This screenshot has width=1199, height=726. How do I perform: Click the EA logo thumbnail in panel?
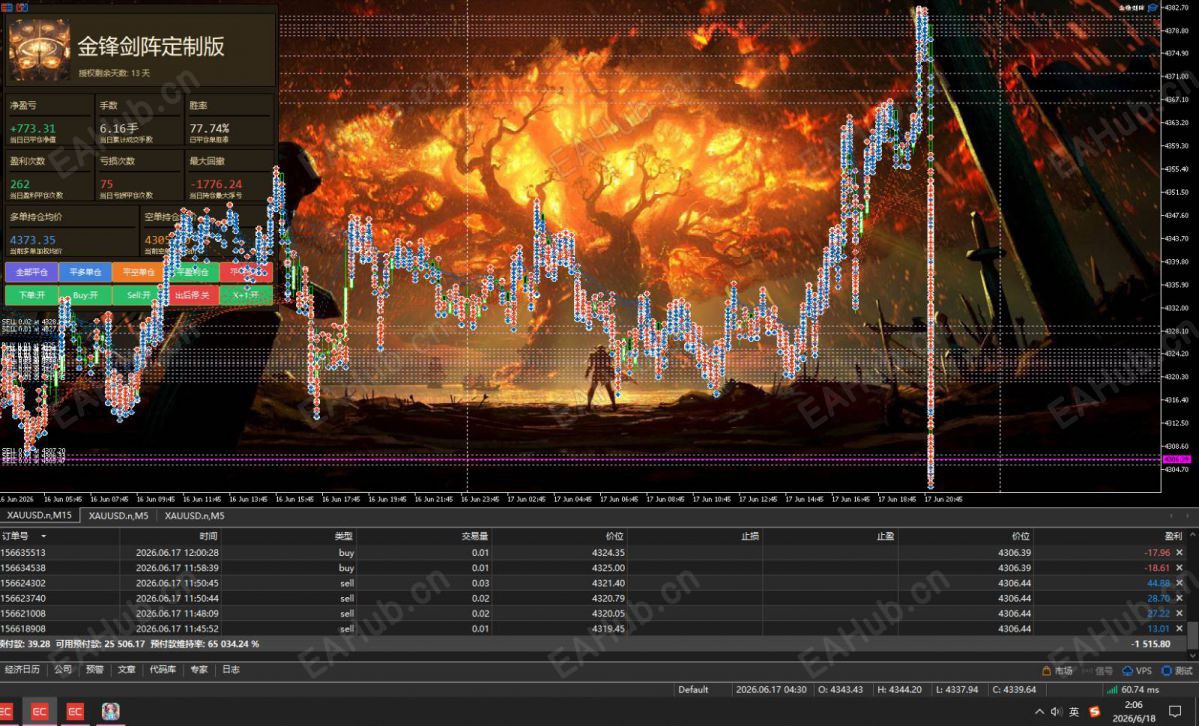(x=39, y=50)
